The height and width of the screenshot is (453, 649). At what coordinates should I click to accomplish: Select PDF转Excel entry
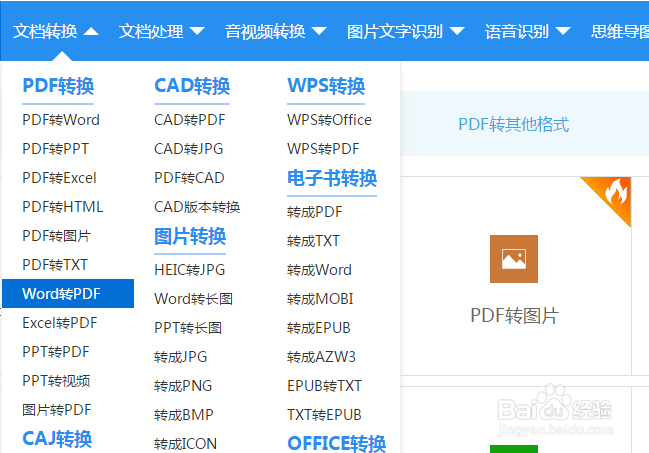(x=59, y=178)
